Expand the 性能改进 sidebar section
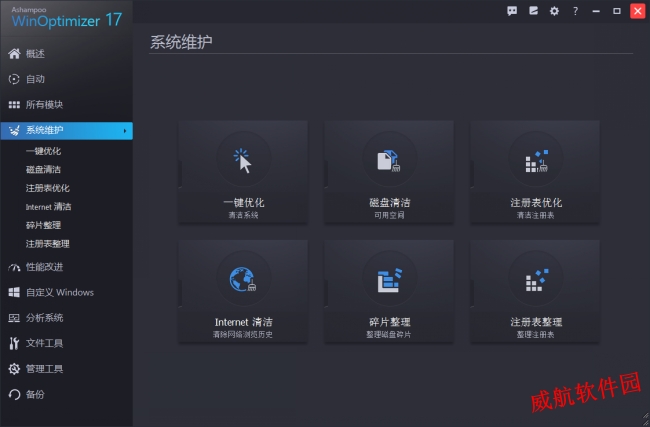 click(66, 267)
